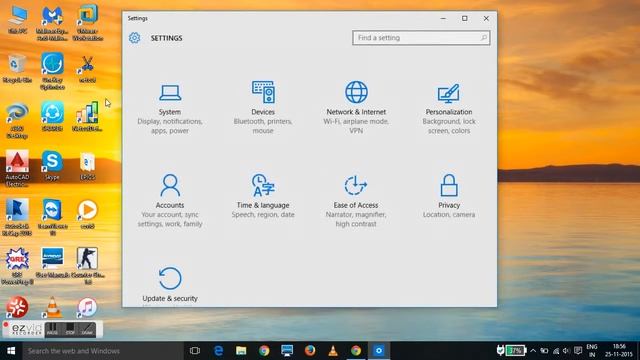The height and width of the screenshot is (360, 640).
Task: Click the Search the web and Windows box
Action: point(103,351)
